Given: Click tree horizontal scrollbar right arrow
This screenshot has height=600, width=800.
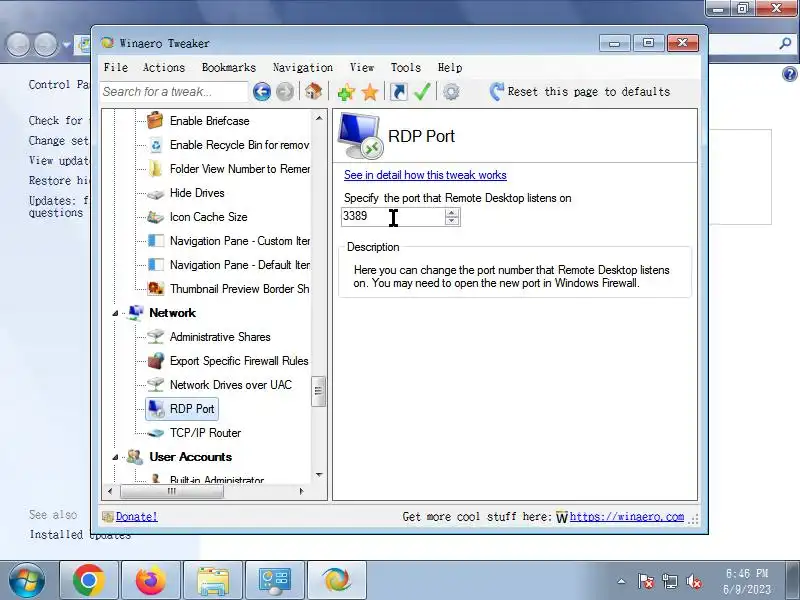Looking at the screenshot, I should point(302,491).
